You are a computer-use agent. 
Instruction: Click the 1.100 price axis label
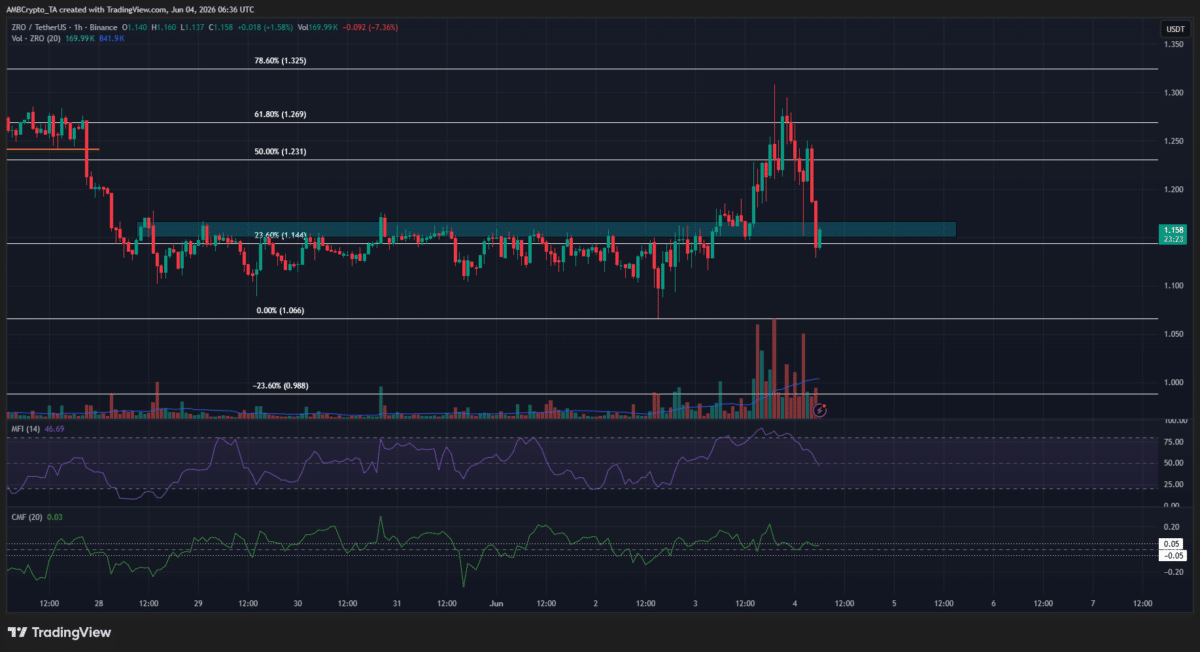point(1172,286)
